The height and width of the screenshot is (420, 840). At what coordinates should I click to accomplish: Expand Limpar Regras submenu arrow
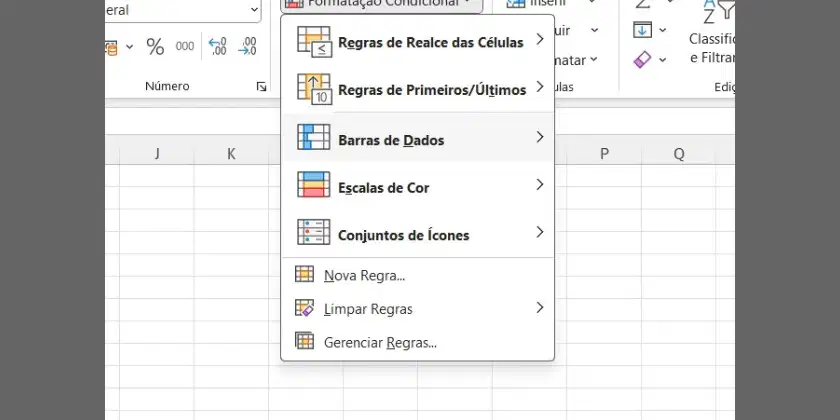(539, 308)
